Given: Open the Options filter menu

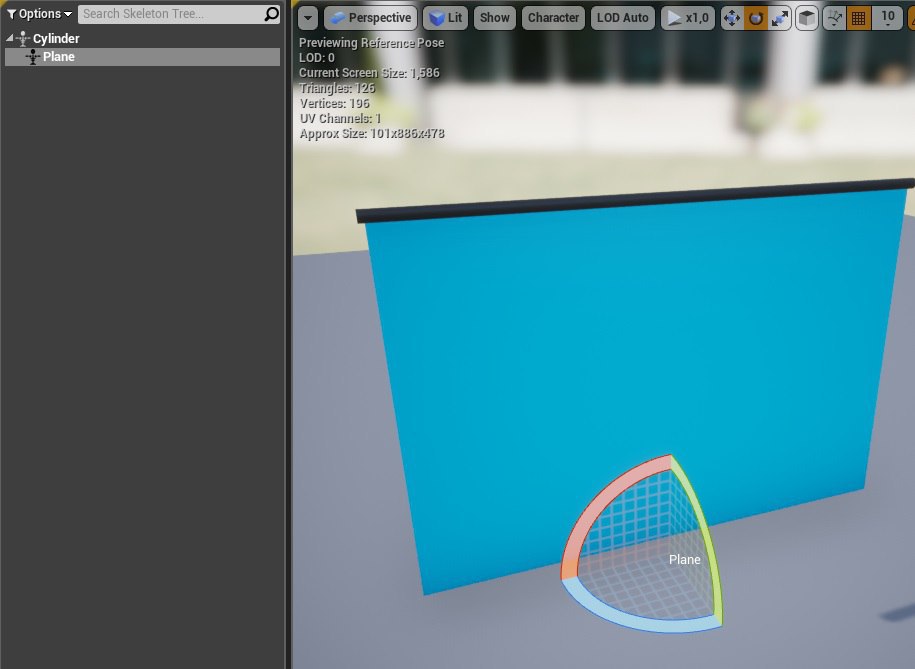Looking at the screenshot, I should pyautogui.click(x=40, y=14).
